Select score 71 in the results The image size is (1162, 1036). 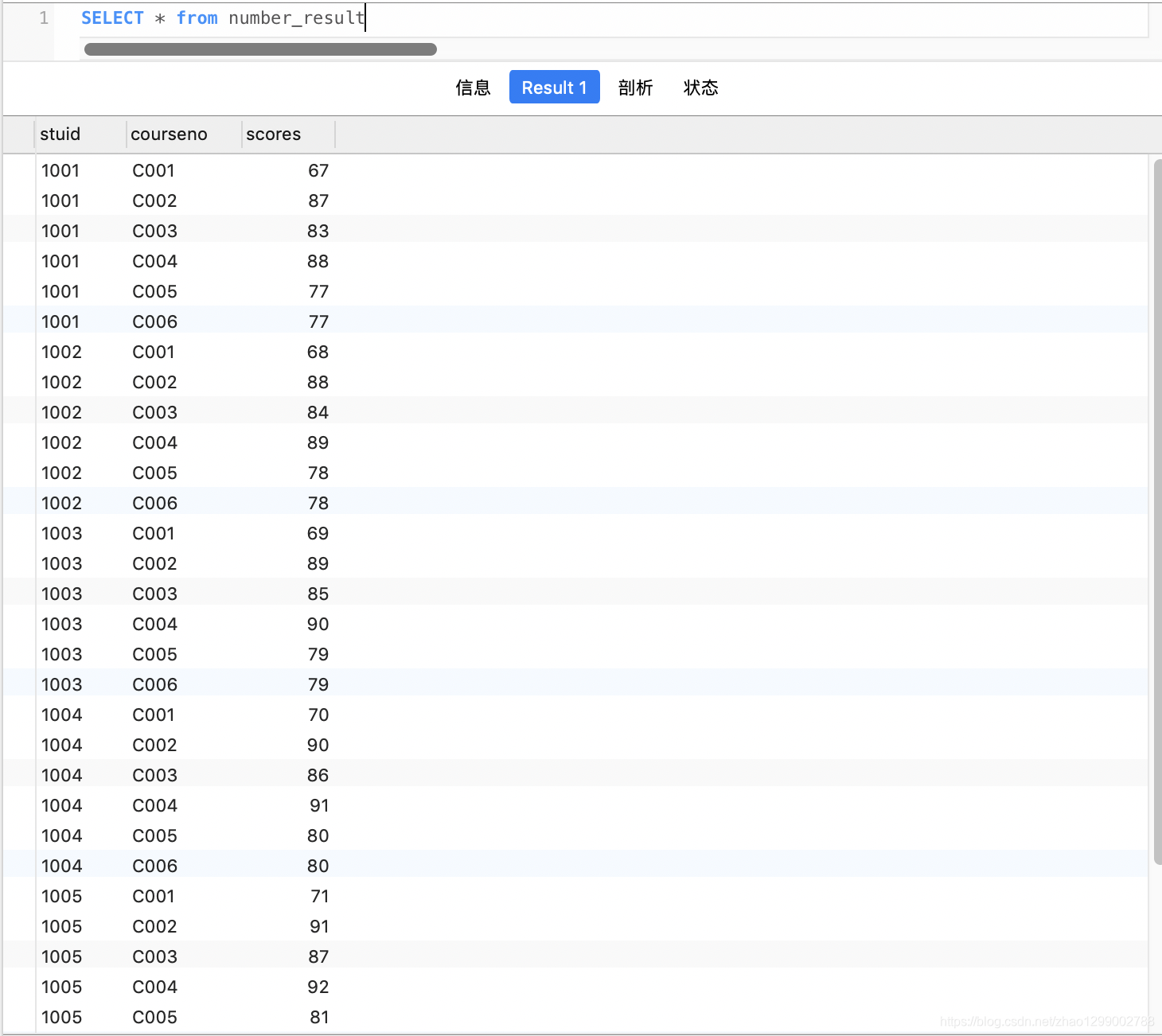click(319, 897)
